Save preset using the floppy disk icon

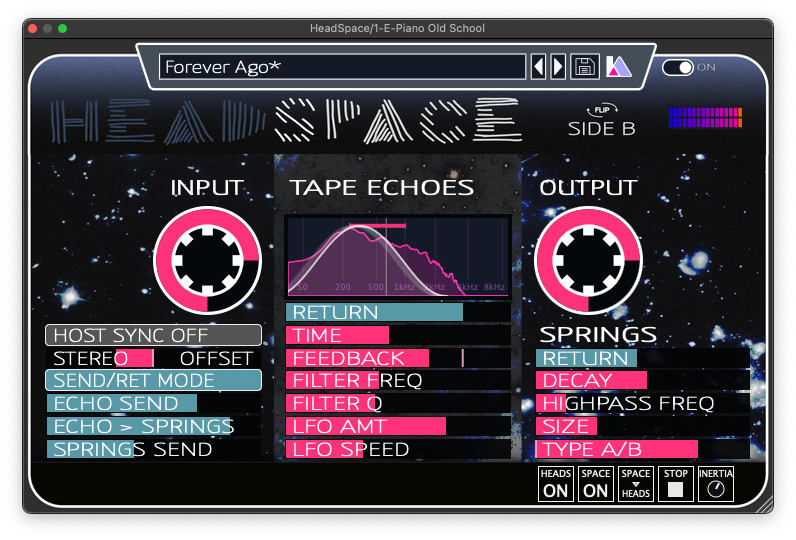[x=585, y=67]
